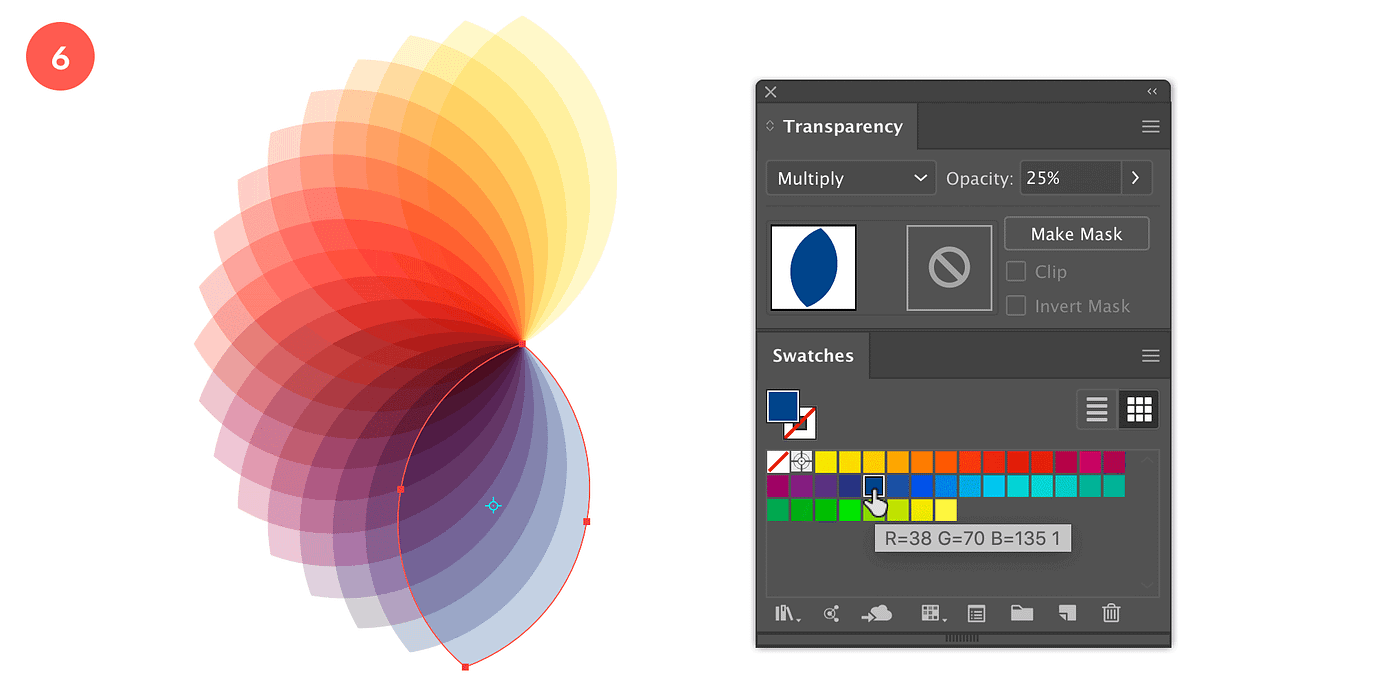The width and height of the screenshot is (1400, 700).
Task: Click the New Swatch icon
Action: tap(1067, 613)
